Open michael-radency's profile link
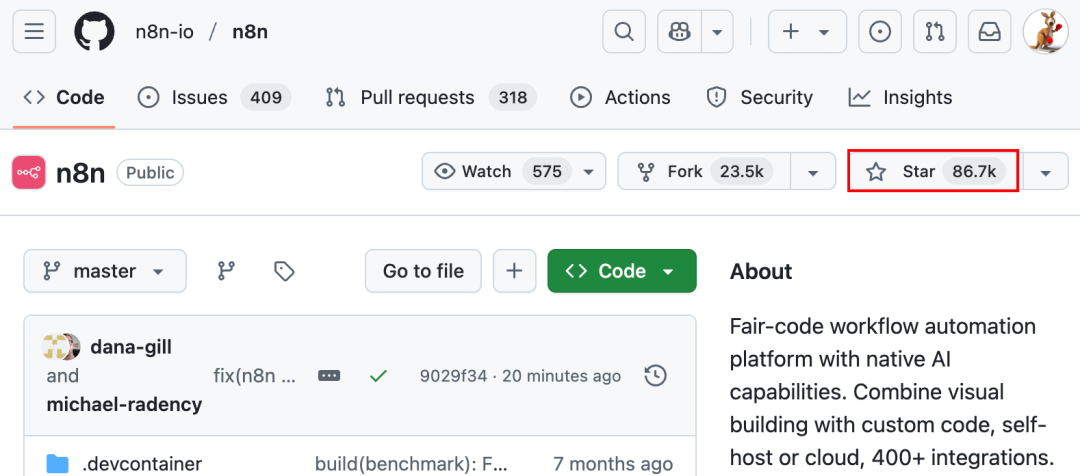Screen dimensions: 1080x476 pos(124,404)
